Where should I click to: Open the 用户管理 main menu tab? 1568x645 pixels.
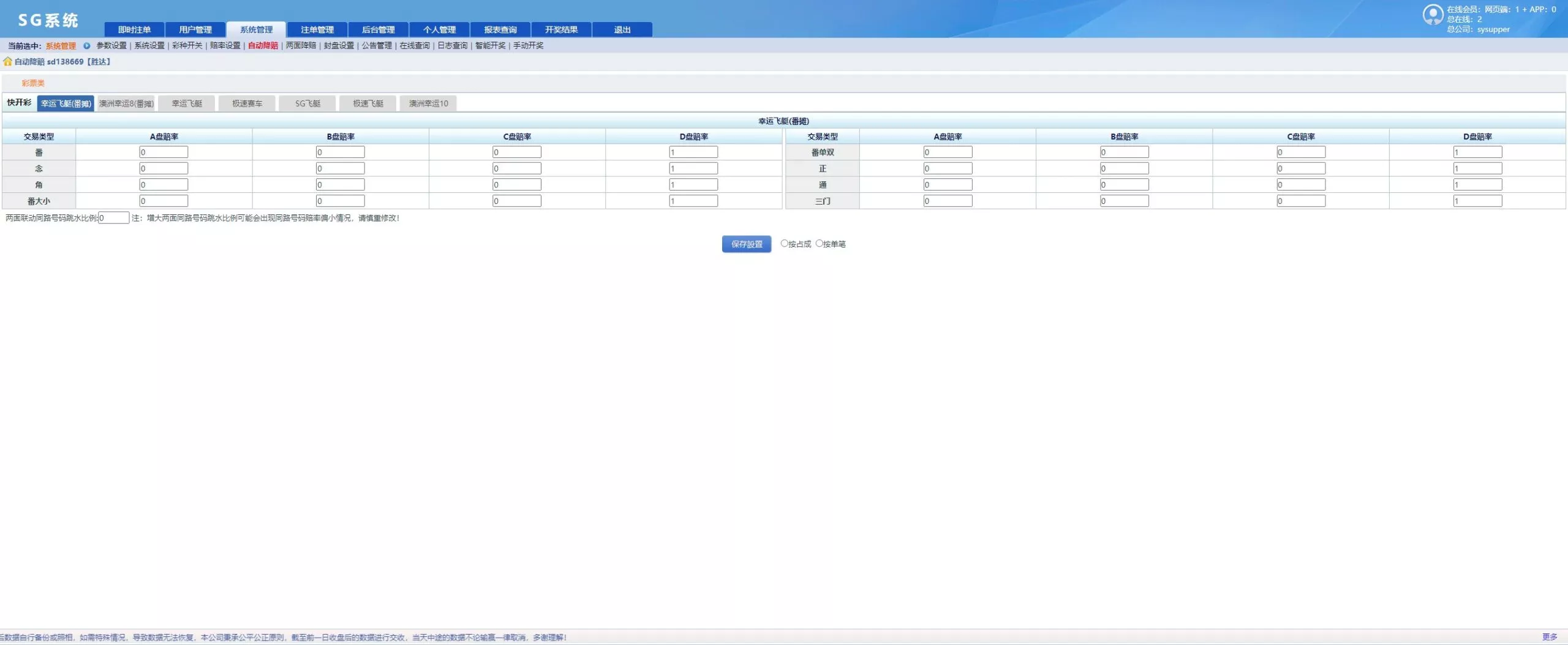[195, 29]
